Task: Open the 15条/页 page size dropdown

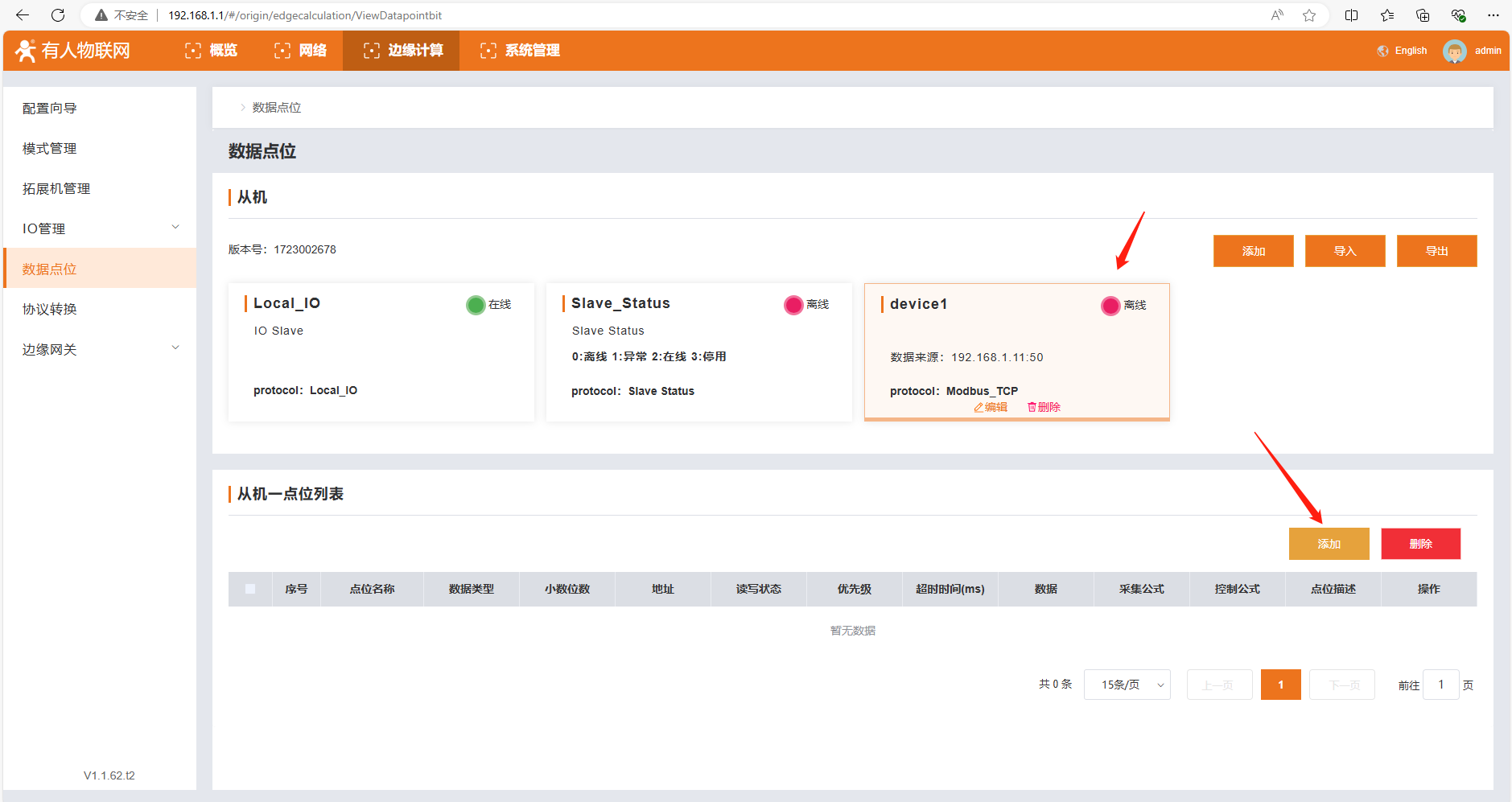Action: [x=1127, y=685]
